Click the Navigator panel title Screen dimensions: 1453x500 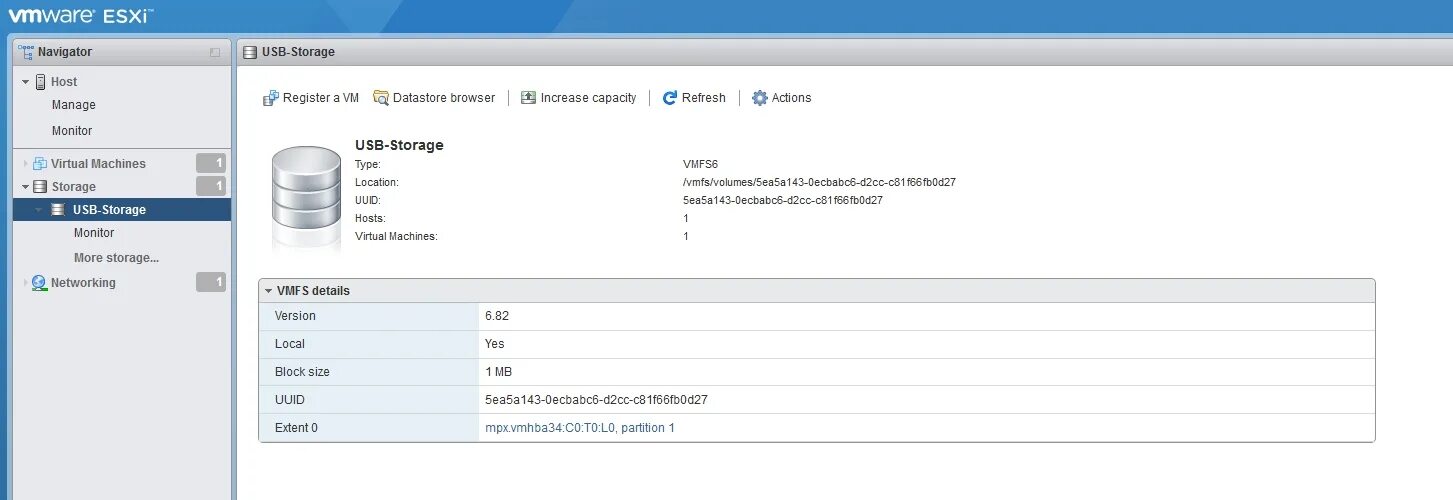click(x=65, y=52)
